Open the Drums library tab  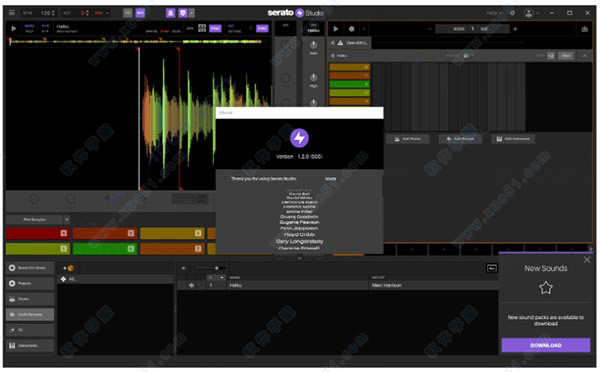(x=30, y=299)
